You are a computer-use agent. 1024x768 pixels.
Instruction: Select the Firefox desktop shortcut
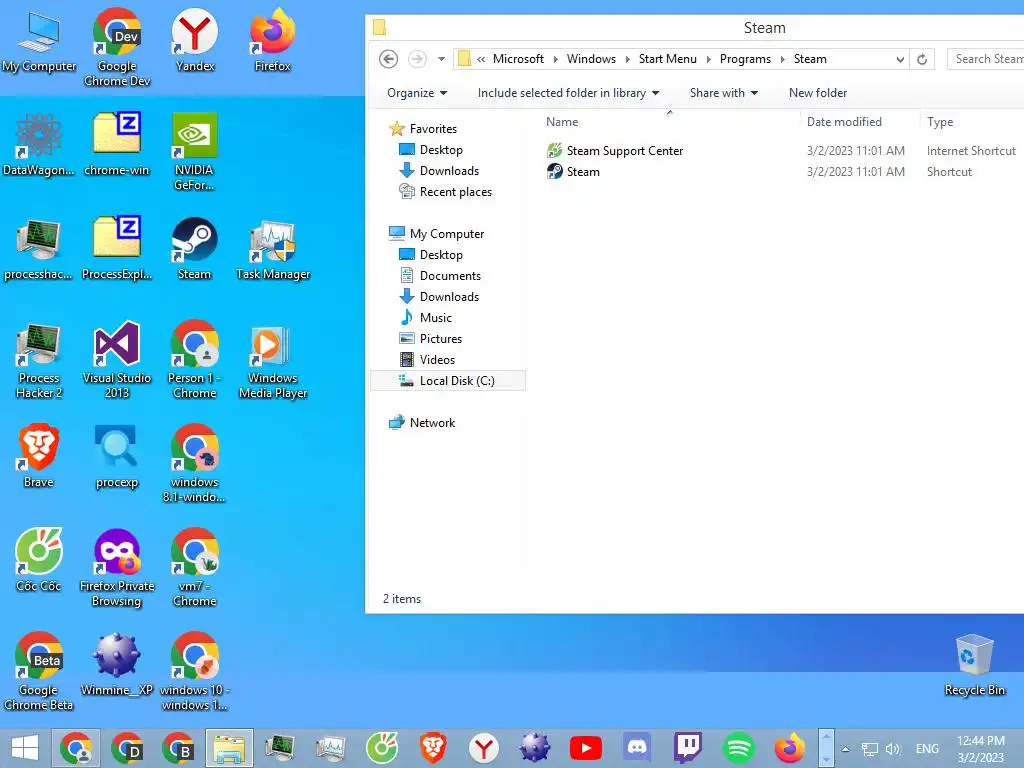click(x=273, y=40)
